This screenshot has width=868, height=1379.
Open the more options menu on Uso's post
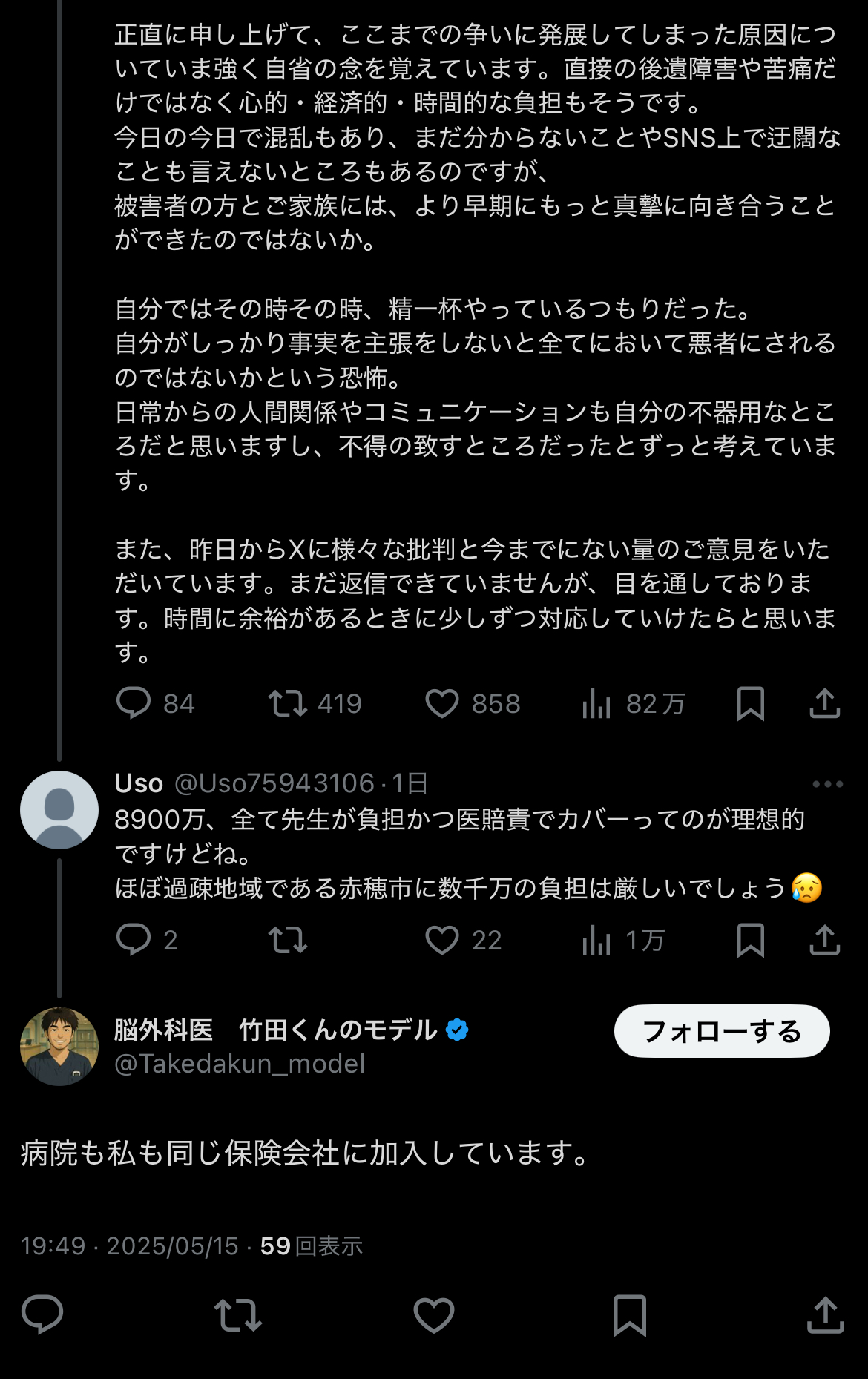[827, 784]
